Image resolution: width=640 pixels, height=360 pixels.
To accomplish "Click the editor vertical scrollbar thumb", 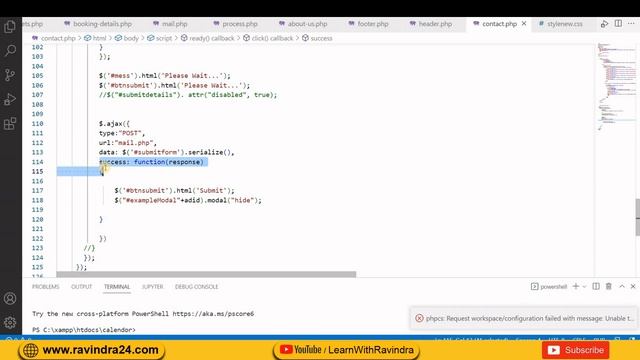I will (x=638, y=217).
